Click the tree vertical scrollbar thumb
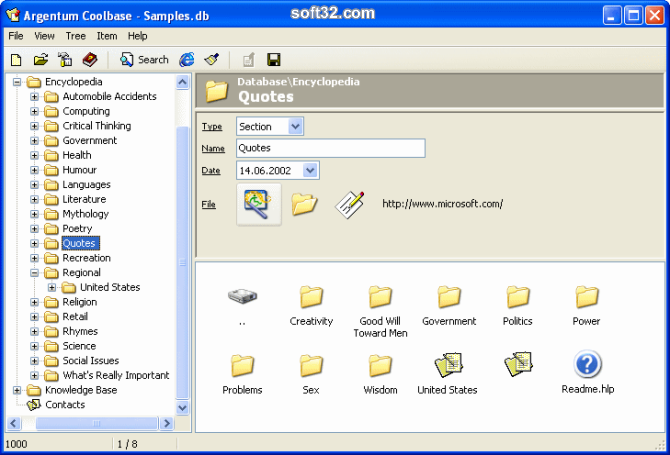 click(x=182, y=263)
